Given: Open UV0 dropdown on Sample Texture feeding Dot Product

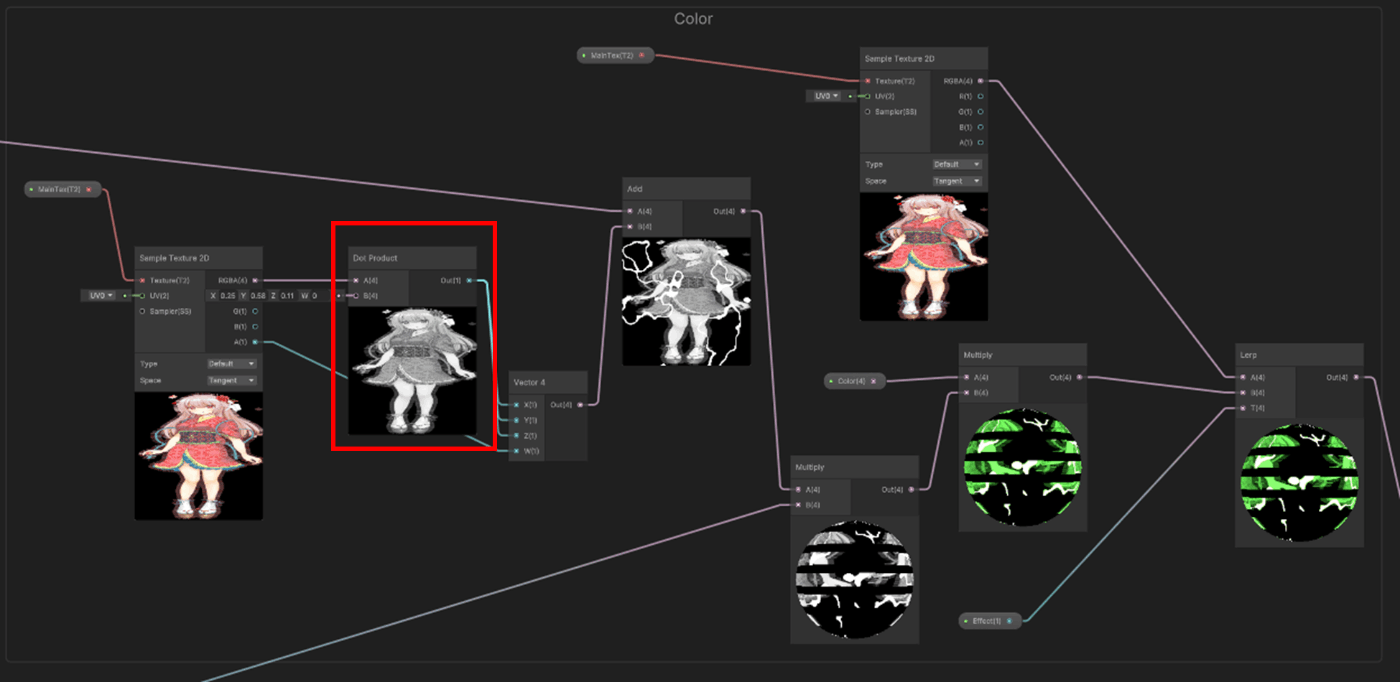Looking at the screenshot, I should tap(101, 296).
